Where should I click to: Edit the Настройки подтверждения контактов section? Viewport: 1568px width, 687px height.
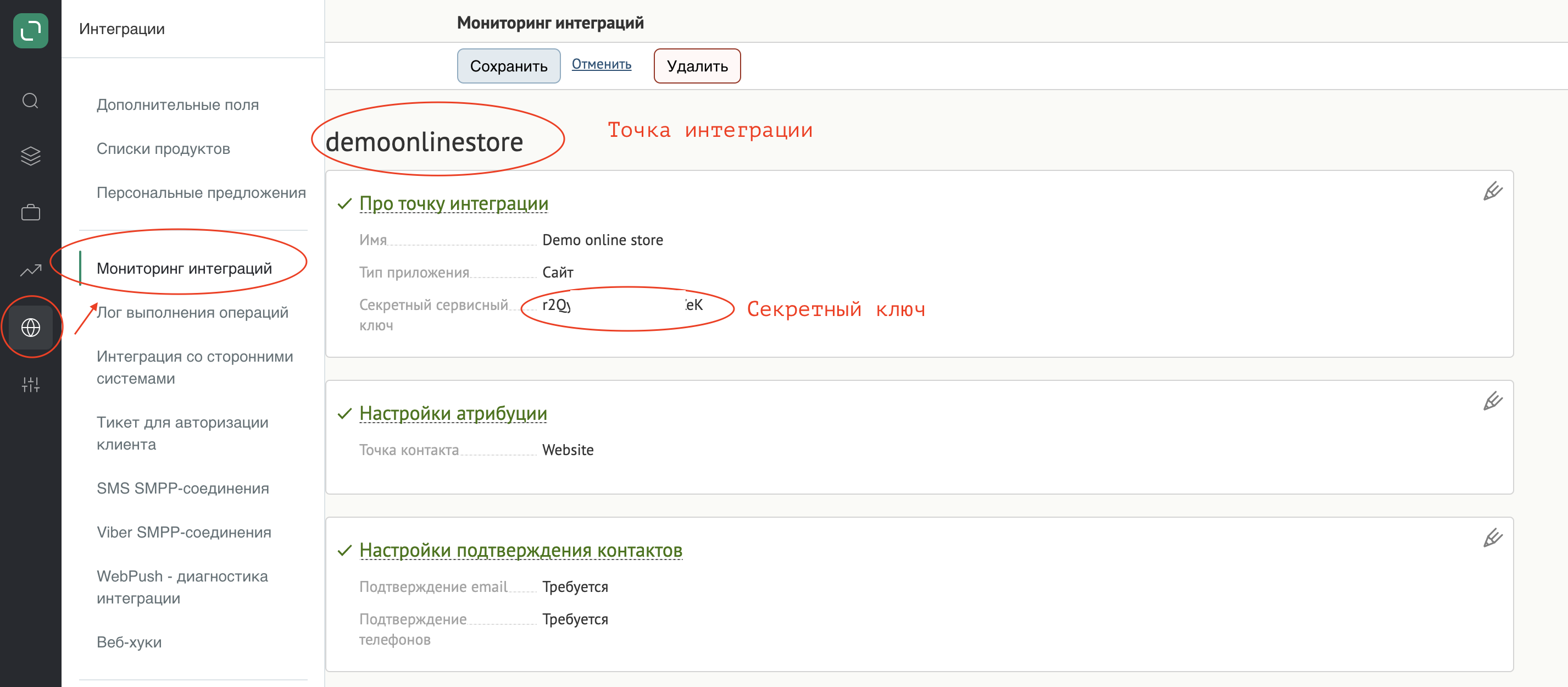(x=1493, y=539)
